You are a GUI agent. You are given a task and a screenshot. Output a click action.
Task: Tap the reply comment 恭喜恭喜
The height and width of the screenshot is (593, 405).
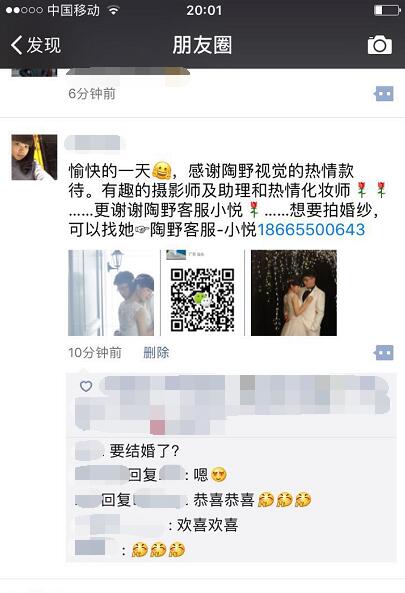pos(193,500)
